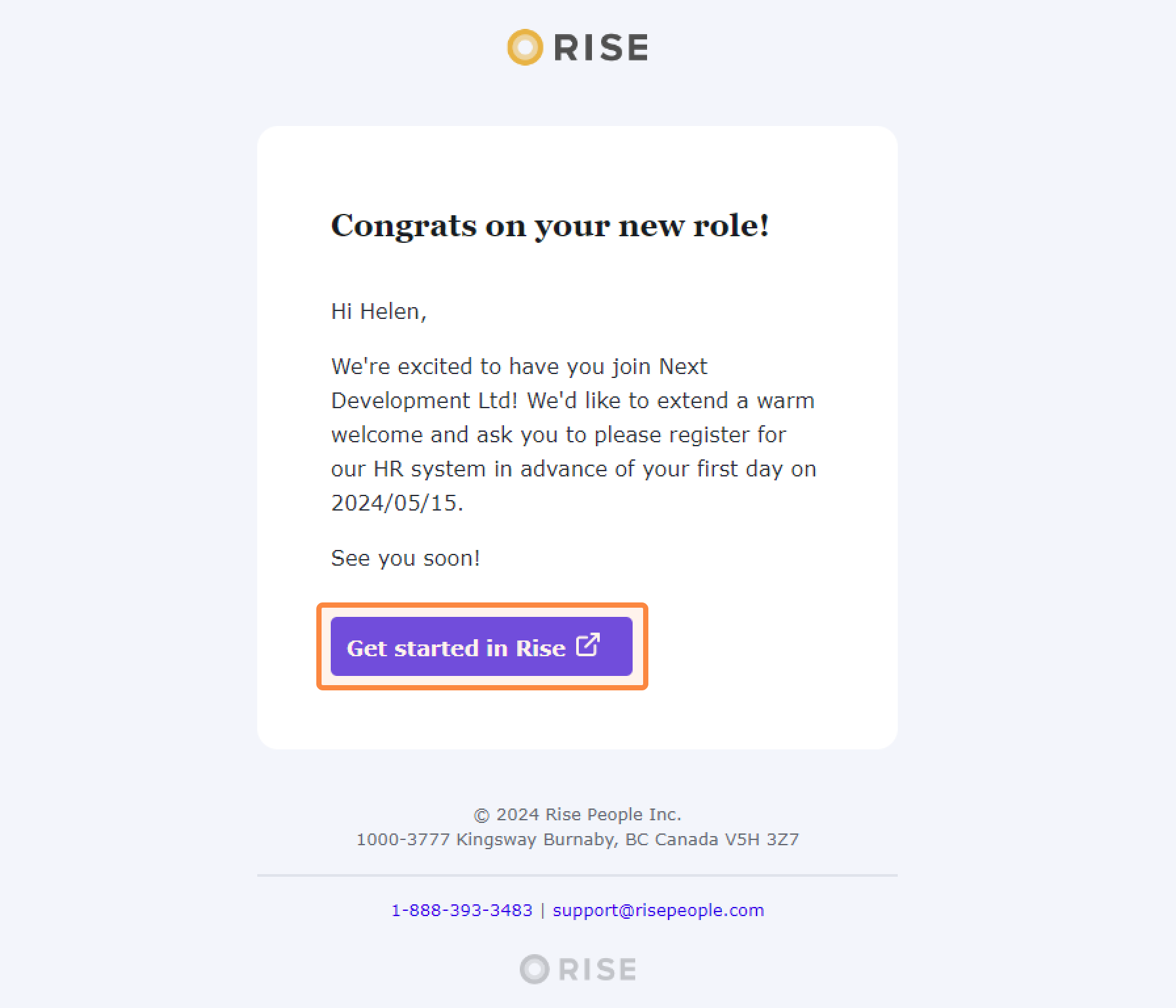The width and height of the screenshot is (1176, 1008).
Task: Click the welcome message paragraph
Action: tap(574, 434)
